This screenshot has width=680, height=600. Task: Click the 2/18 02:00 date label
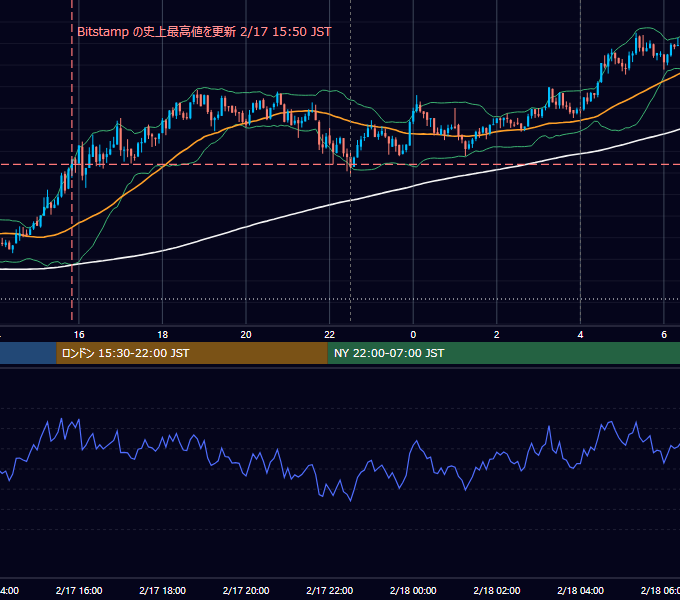point(497,590)
